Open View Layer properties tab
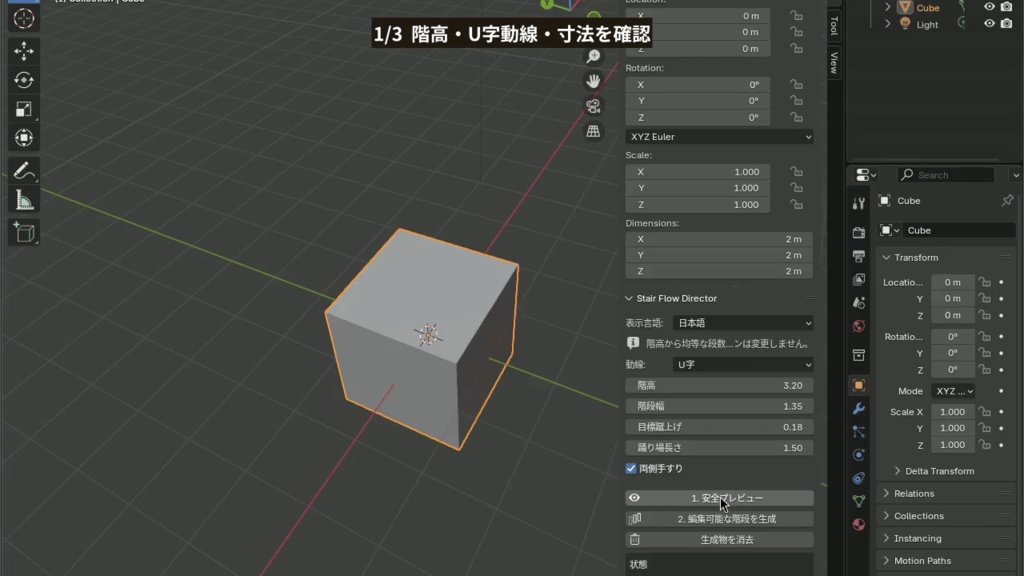This screenshot has height=576, width=1024. 859,280
